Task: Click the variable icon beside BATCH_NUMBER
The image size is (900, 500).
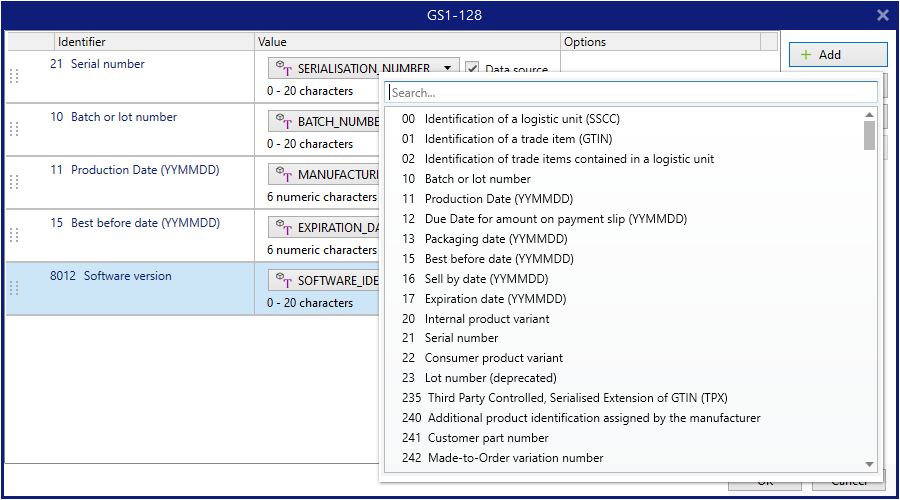Action: [284, 121]
